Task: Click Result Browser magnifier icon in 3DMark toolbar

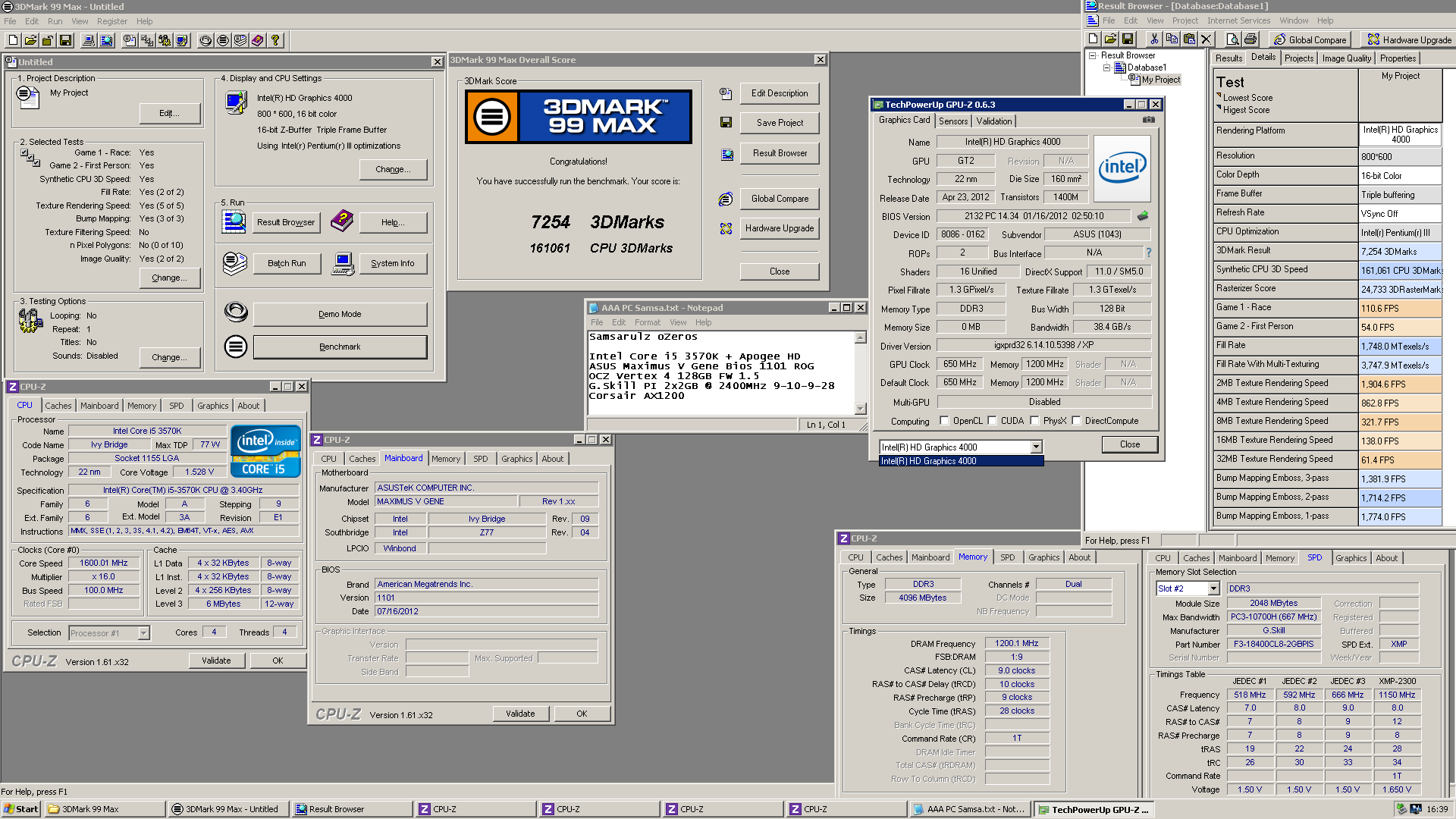Action: click(x=106, y=40)
